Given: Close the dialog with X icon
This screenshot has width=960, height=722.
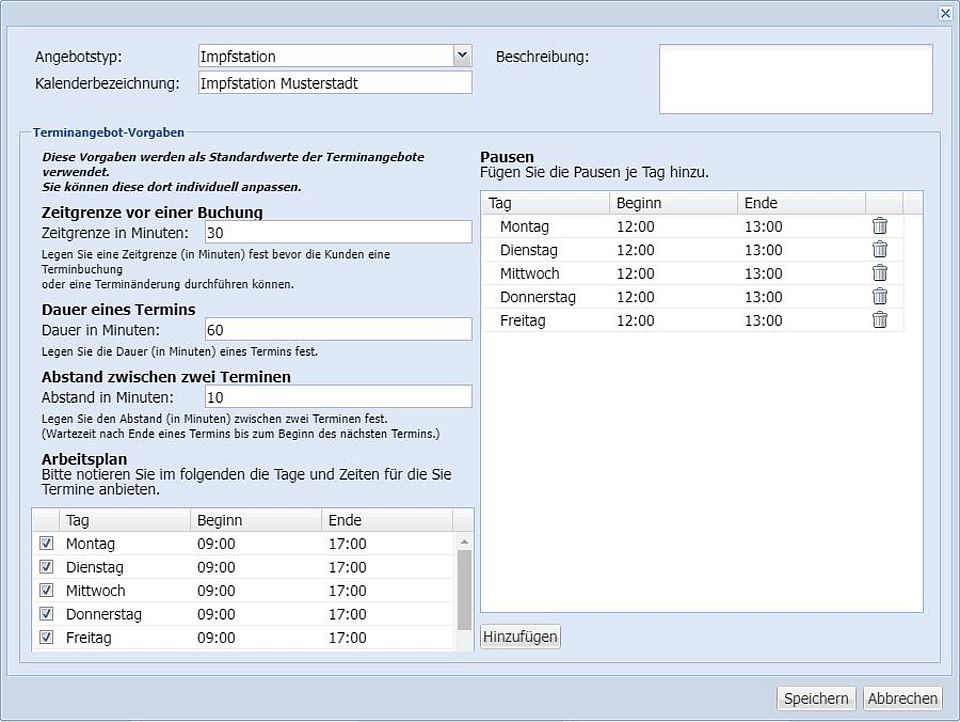Looking at the screenshot, I should (945, 13).
